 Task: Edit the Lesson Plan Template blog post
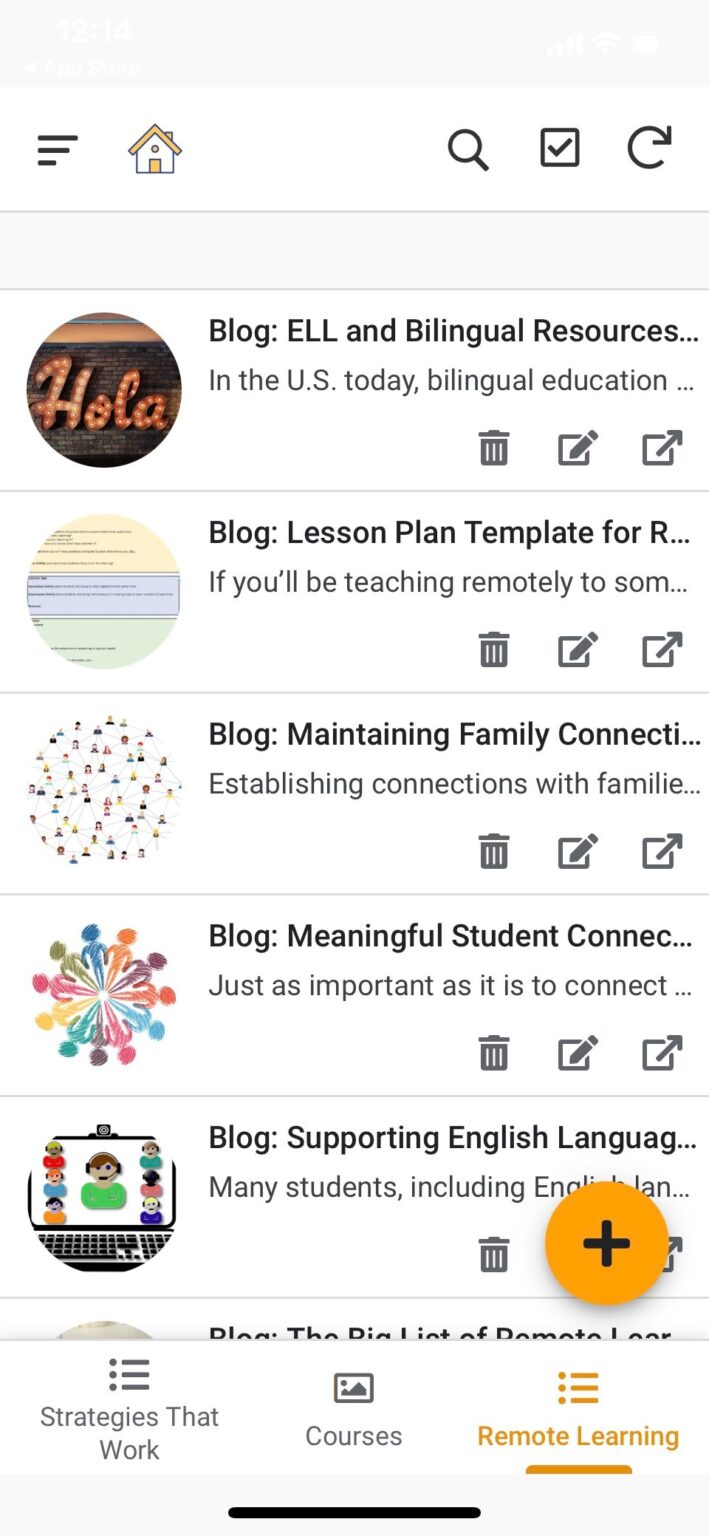[577, 649]
